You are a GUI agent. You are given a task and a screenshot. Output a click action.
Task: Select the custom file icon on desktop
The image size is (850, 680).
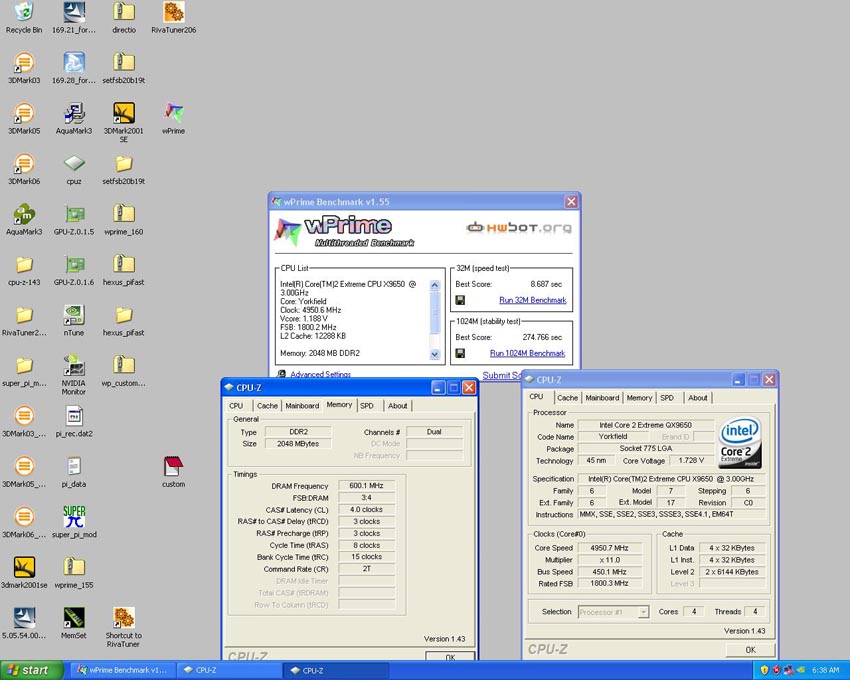point(173,466)
